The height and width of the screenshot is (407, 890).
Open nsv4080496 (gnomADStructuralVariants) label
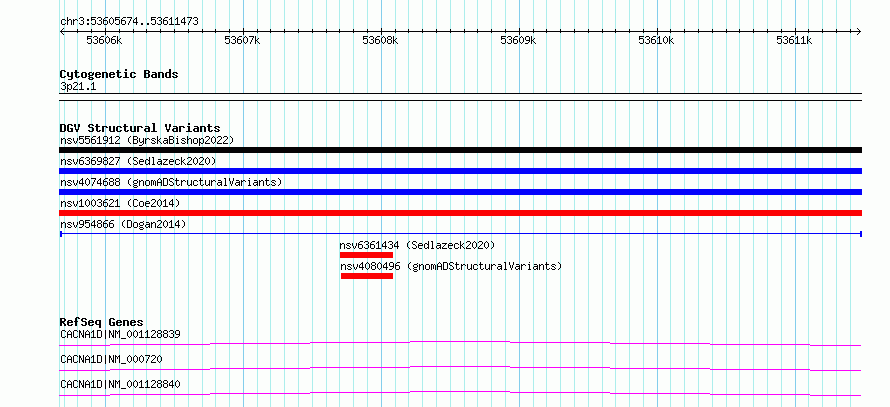[451, 266]
